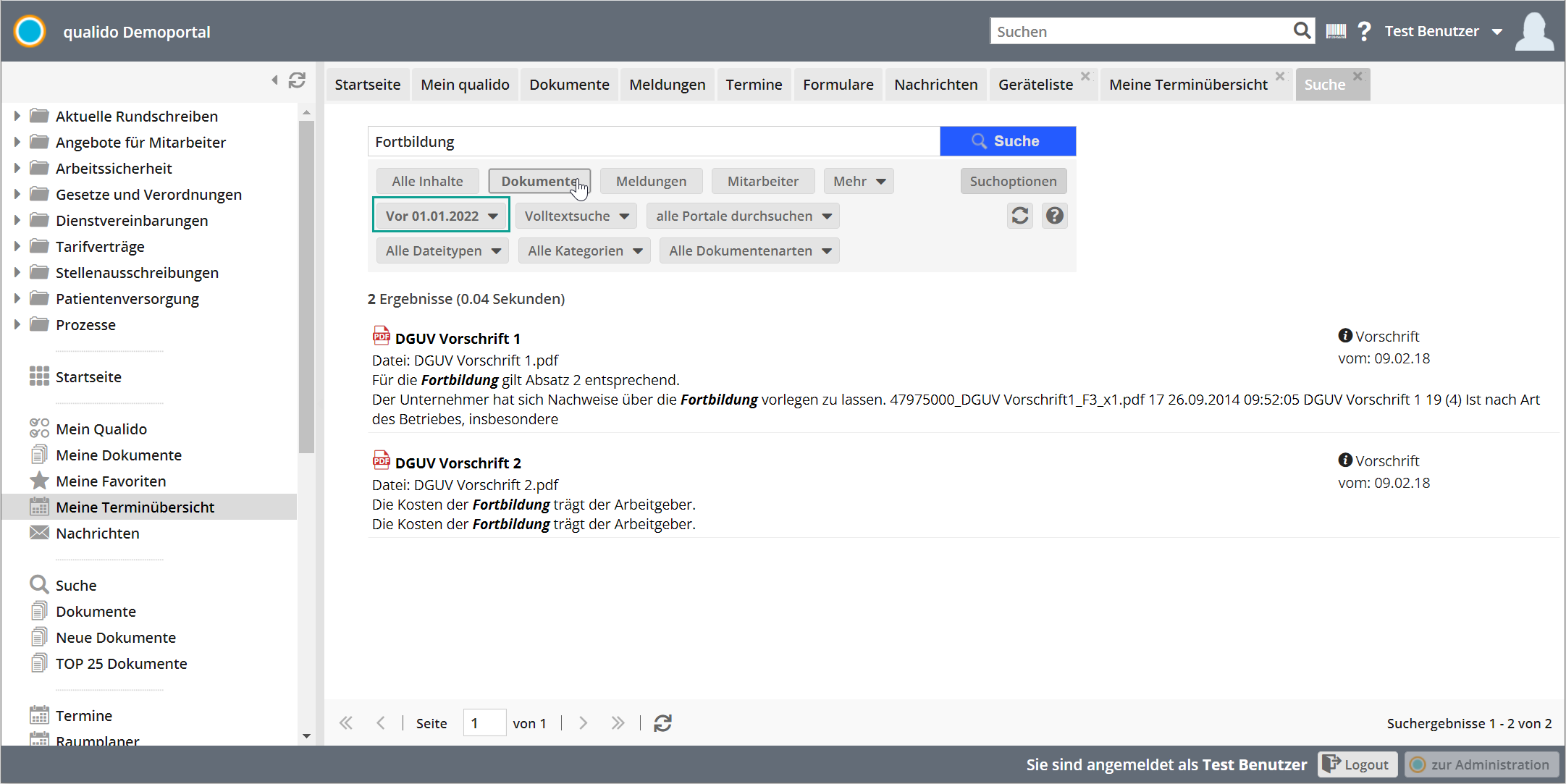The width and height of the screenshot is (1566, 784).
Task: Open Meine Favoriten star item
Action: click(111, 481)
